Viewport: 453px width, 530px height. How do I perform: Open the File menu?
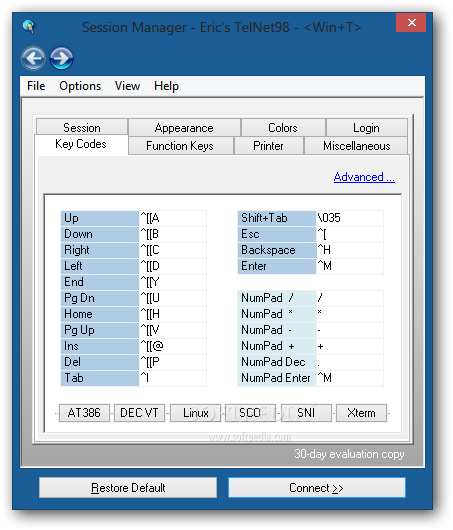(36, 86)
